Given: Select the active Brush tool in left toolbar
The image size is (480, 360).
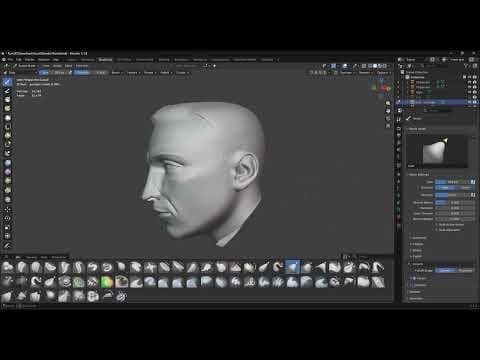Looking at the screenshot, I should [7, 82].
